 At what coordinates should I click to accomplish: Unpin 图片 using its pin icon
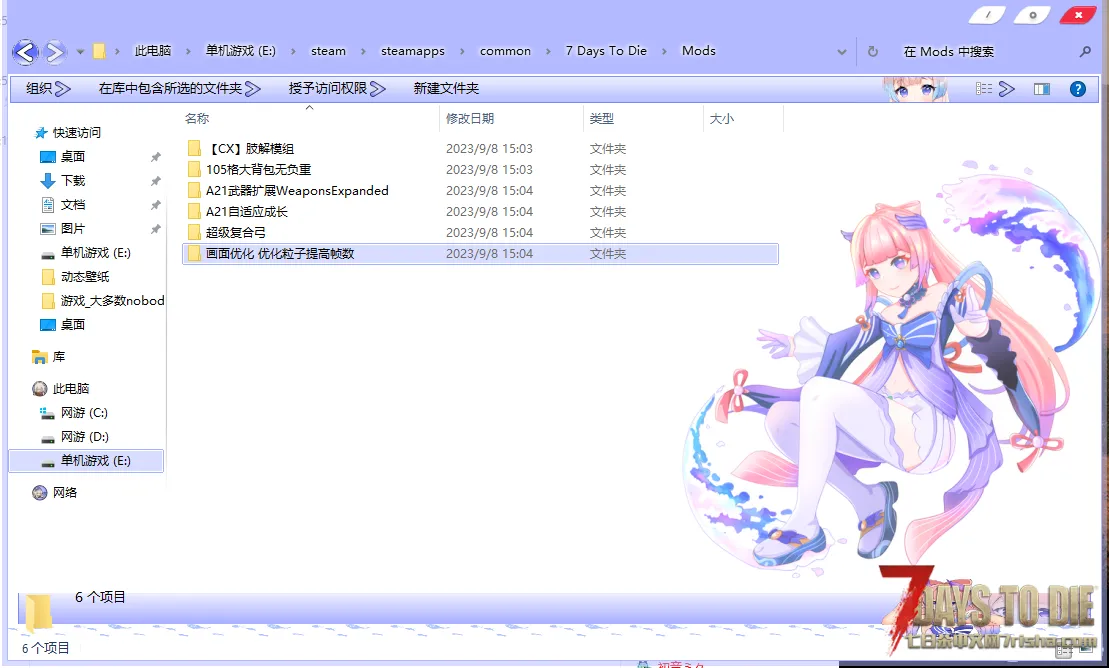point(156,229)
